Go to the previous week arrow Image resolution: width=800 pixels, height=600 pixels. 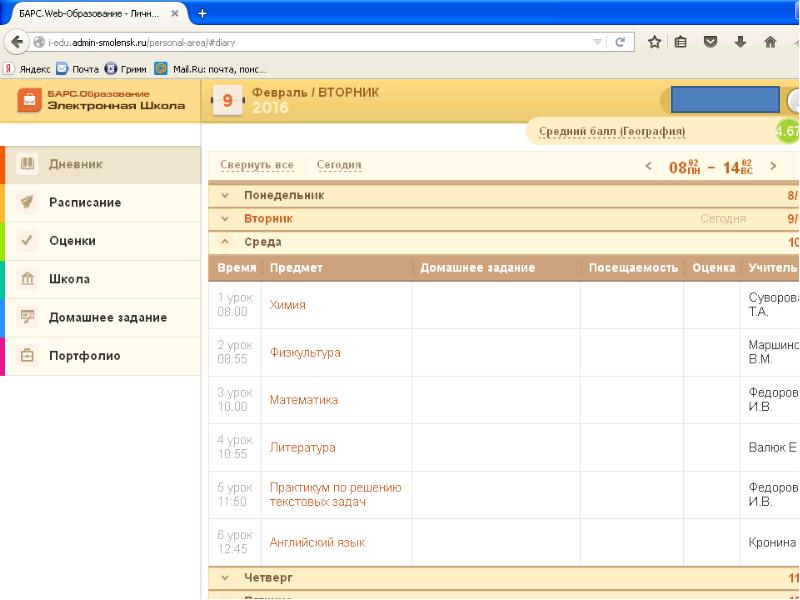(x=648, y=166)
